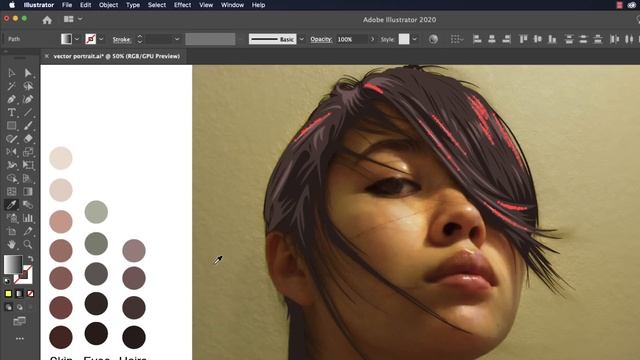This screenshot has width=640, height=360.
Task: Click the stroke weight stepper arrows
Action: (x=140, y=39)
